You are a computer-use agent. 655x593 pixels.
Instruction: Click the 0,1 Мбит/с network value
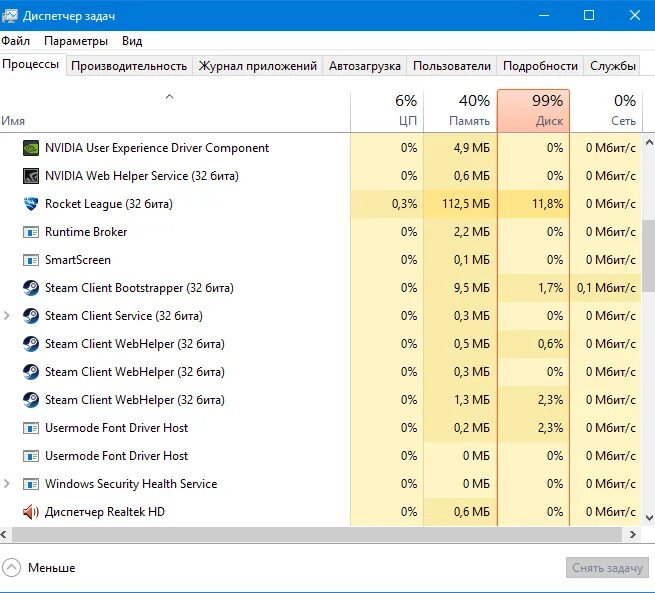[x=607, y=288]
